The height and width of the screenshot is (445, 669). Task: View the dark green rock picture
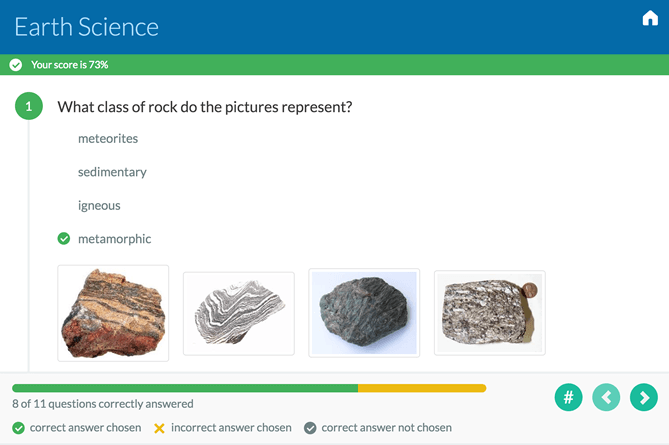click(364, 312)
